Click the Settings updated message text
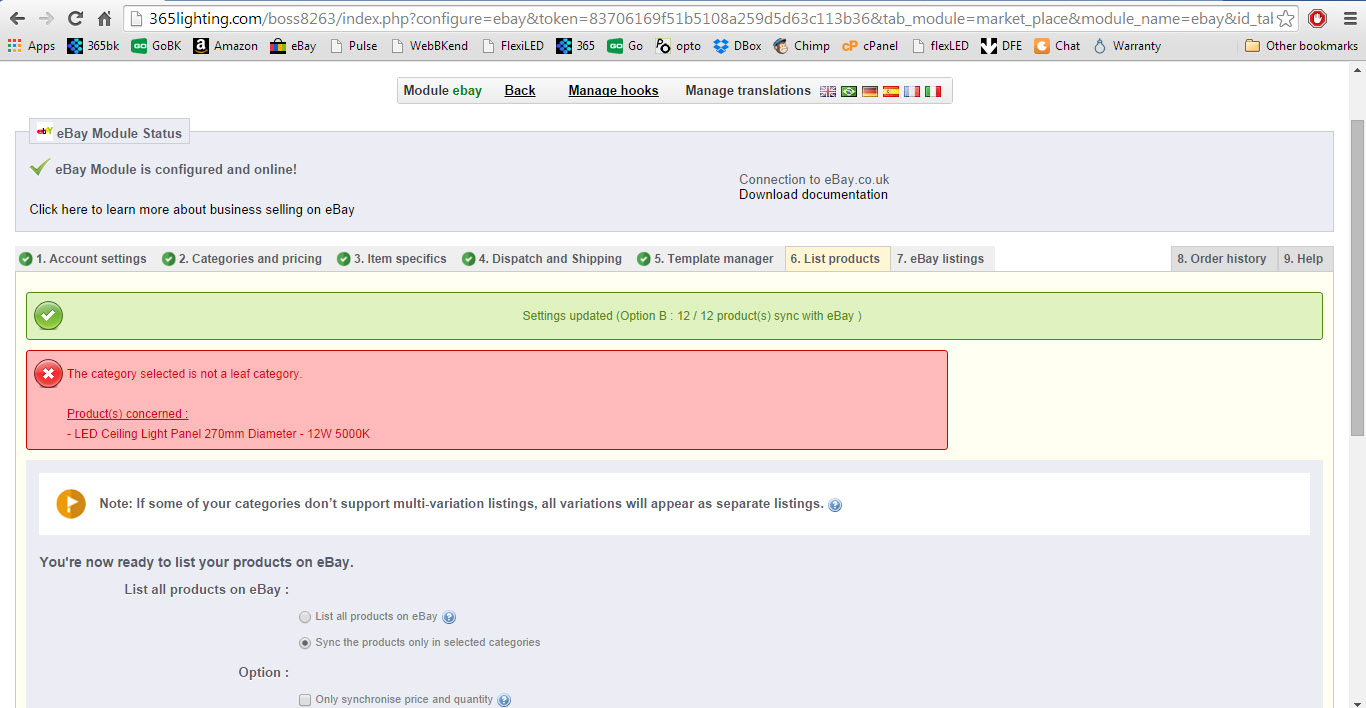 [x=692, y=316]
